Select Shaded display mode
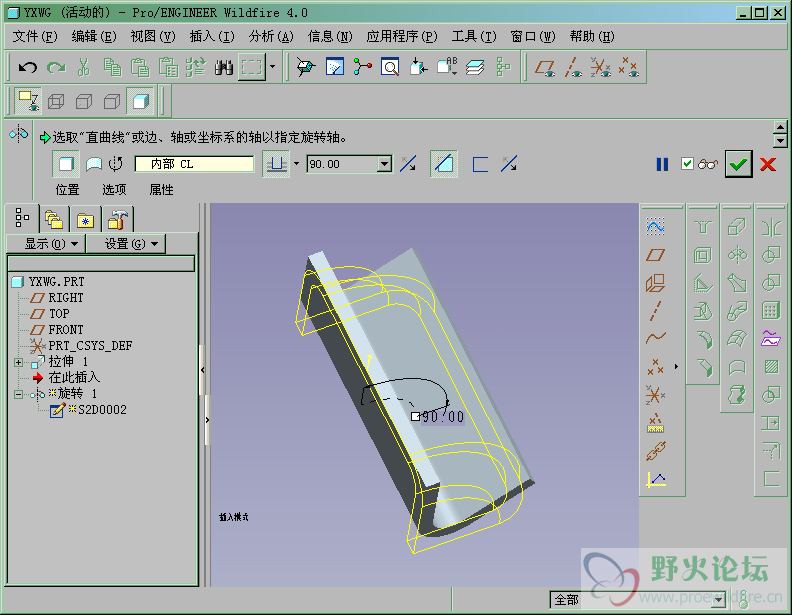Viewport: 792px width, 615px height. 140,101
